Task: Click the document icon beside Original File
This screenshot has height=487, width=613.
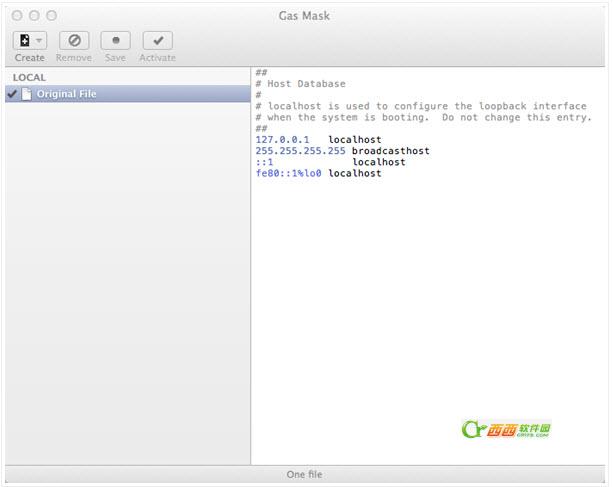Action: (x=26, y=94)
